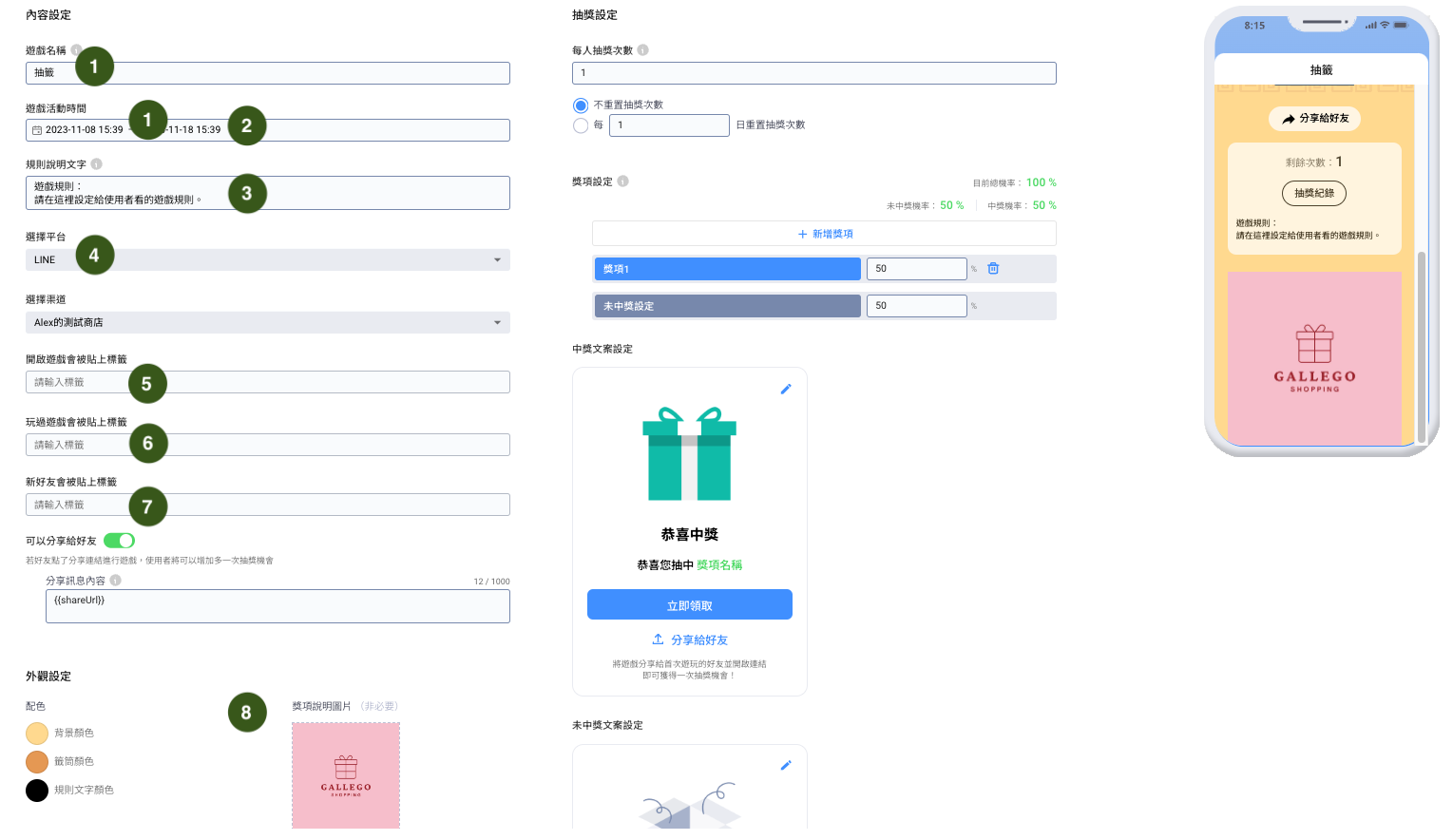1453x840 pixels.
Task: Select the 每日重置抽獎次數 radio button
Action: tap(581, 125)
